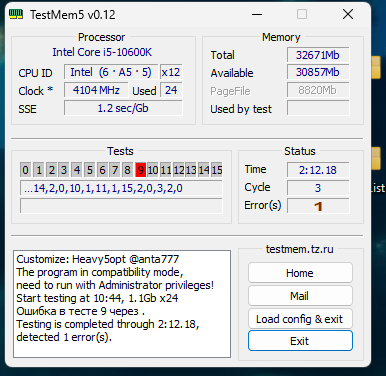Select test number 6 box
The height and width of the screenshot is (376, 386).
tap(102, 170)
